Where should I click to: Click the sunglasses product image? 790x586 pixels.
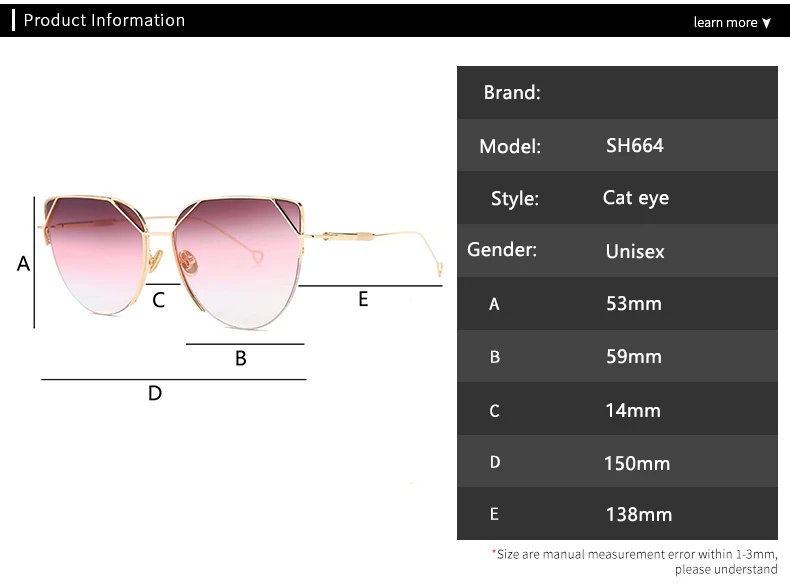[242, 262]
